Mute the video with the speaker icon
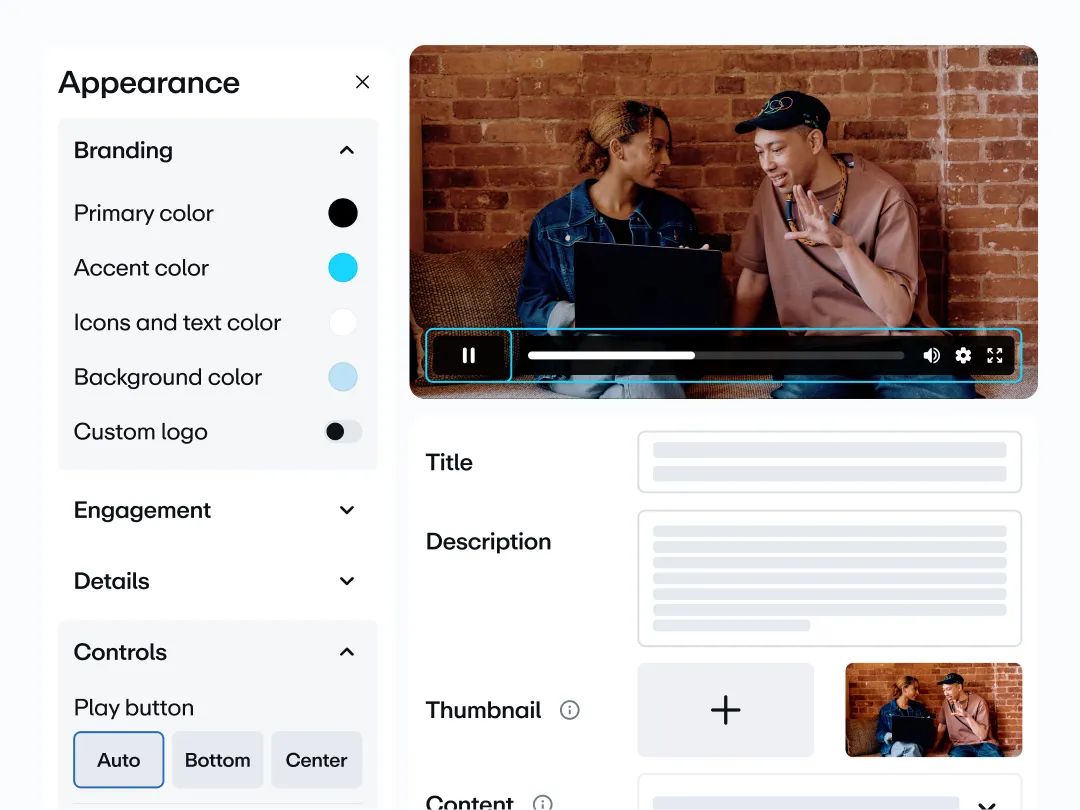This screenshot has width=1080, height=810. pyautogui.click(x=931, y=355)
